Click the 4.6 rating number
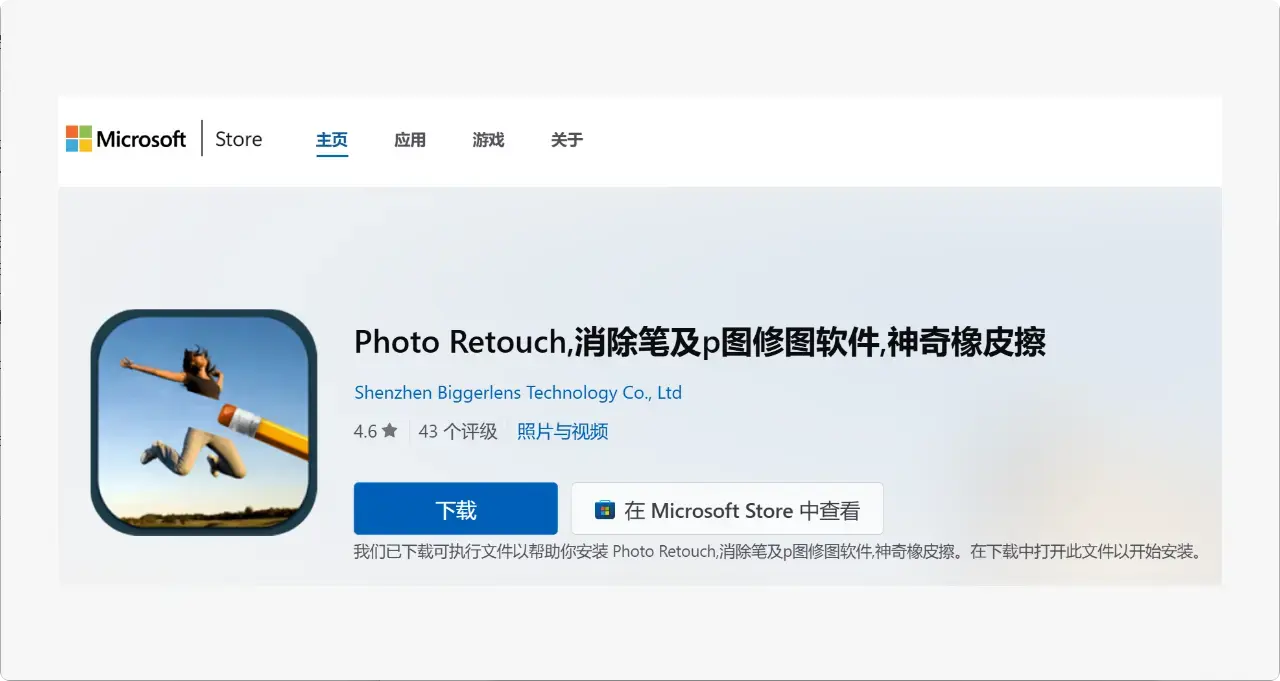Image resolution: width=1280 pixels, height=681 pixels. tap(365, 432)
